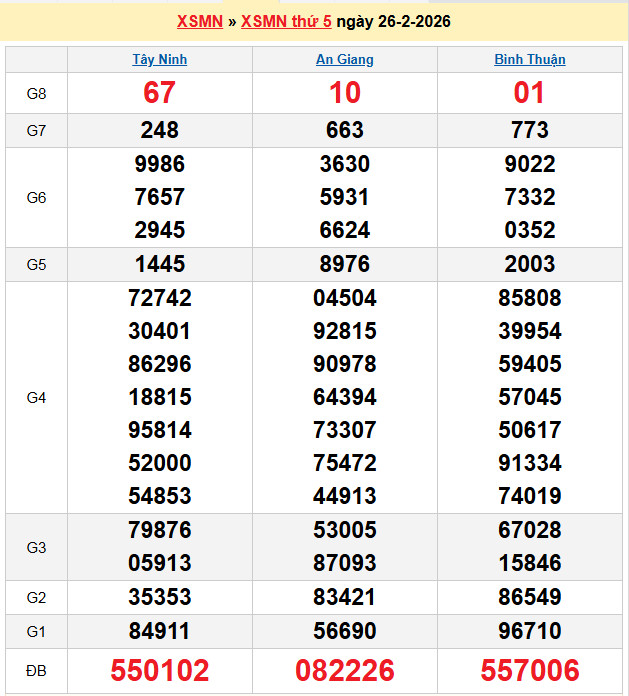Select the G1 number 84911
The image size is (629, 696).
[160, 631]
